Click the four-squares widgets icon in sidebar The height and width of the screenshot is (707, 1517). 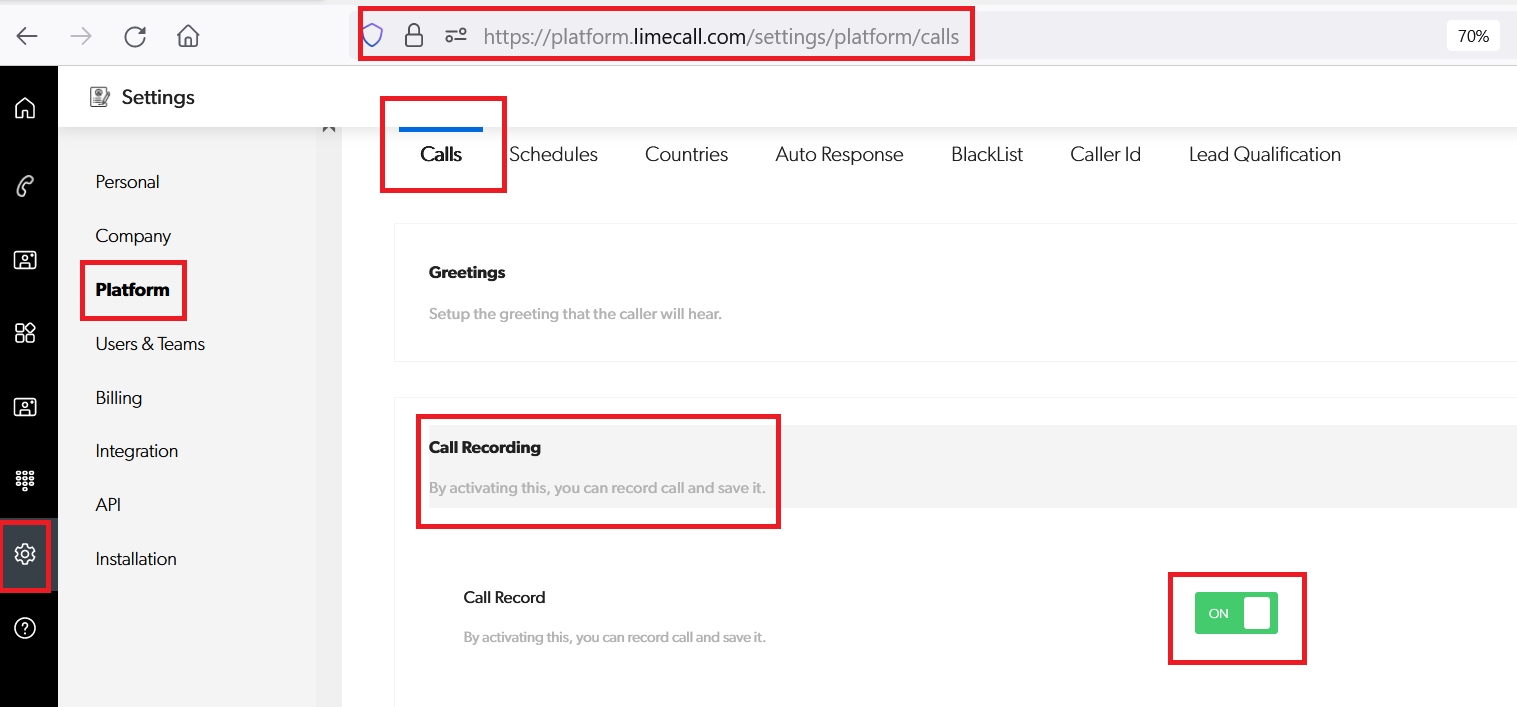point(25,333)
